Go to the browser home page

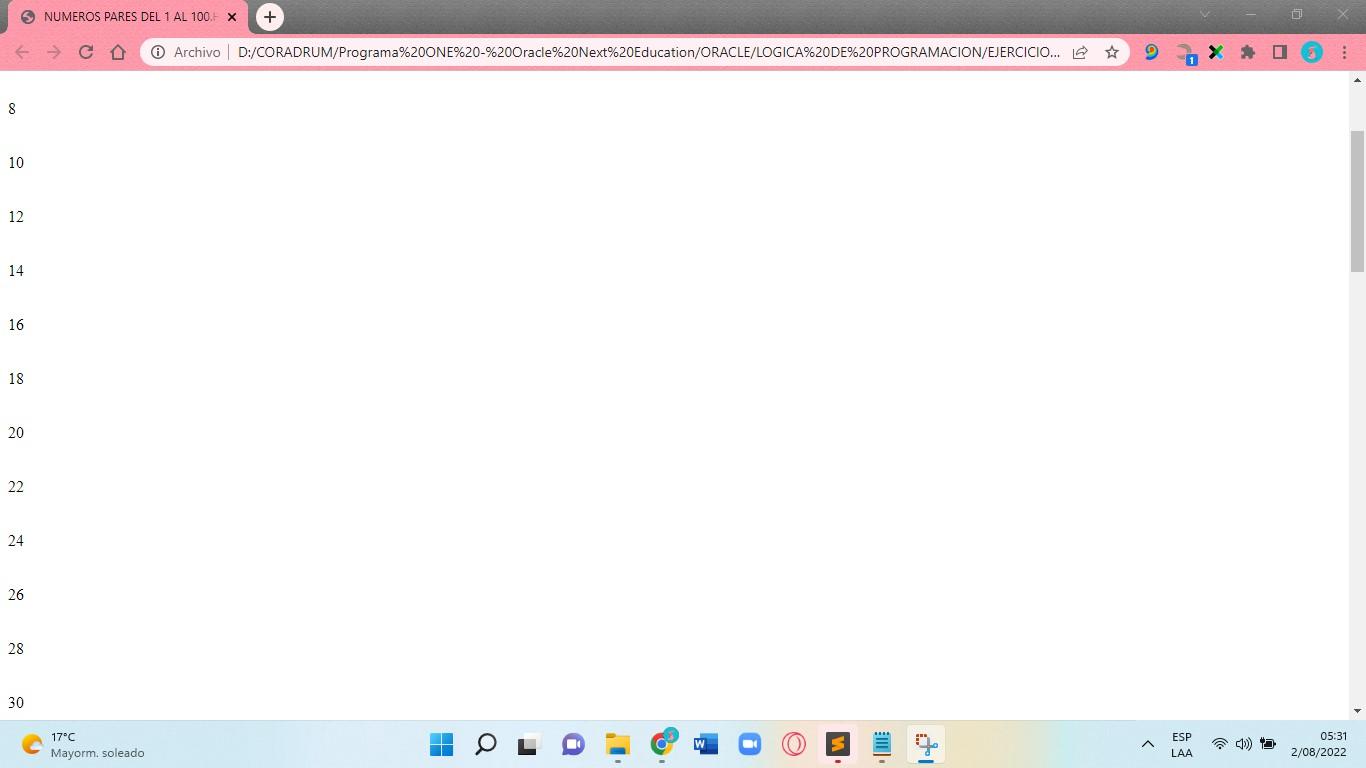118,52
